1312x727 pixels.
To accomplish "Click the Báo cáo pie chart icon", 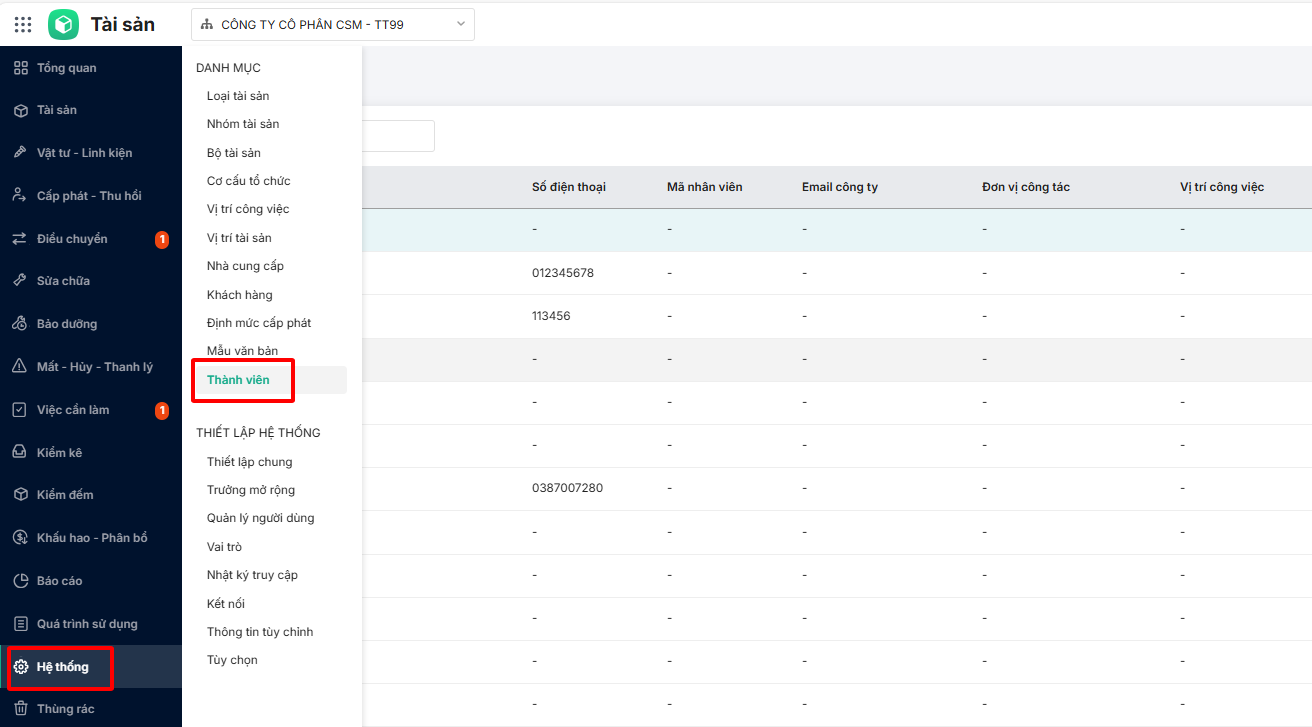I will 20,581.
